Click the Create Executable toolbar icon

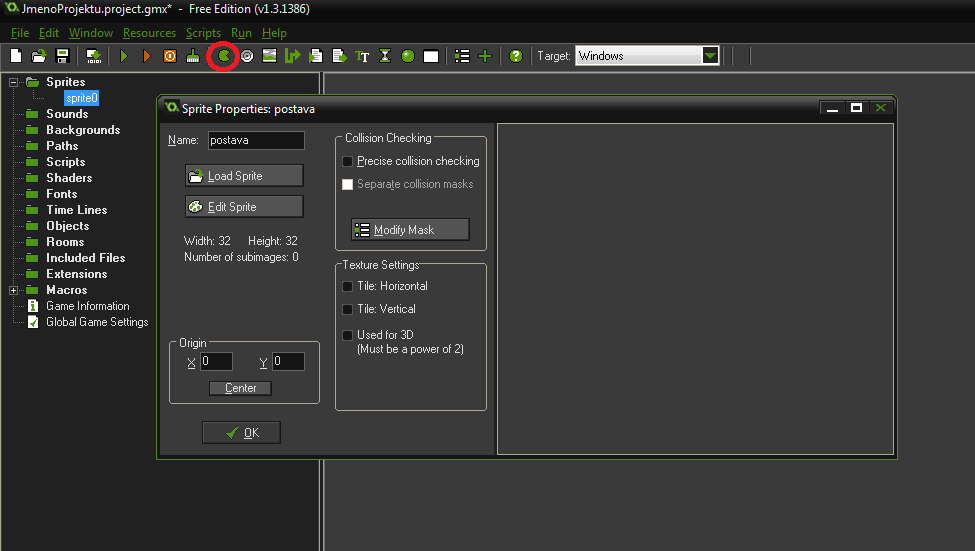tap(93, 56)
